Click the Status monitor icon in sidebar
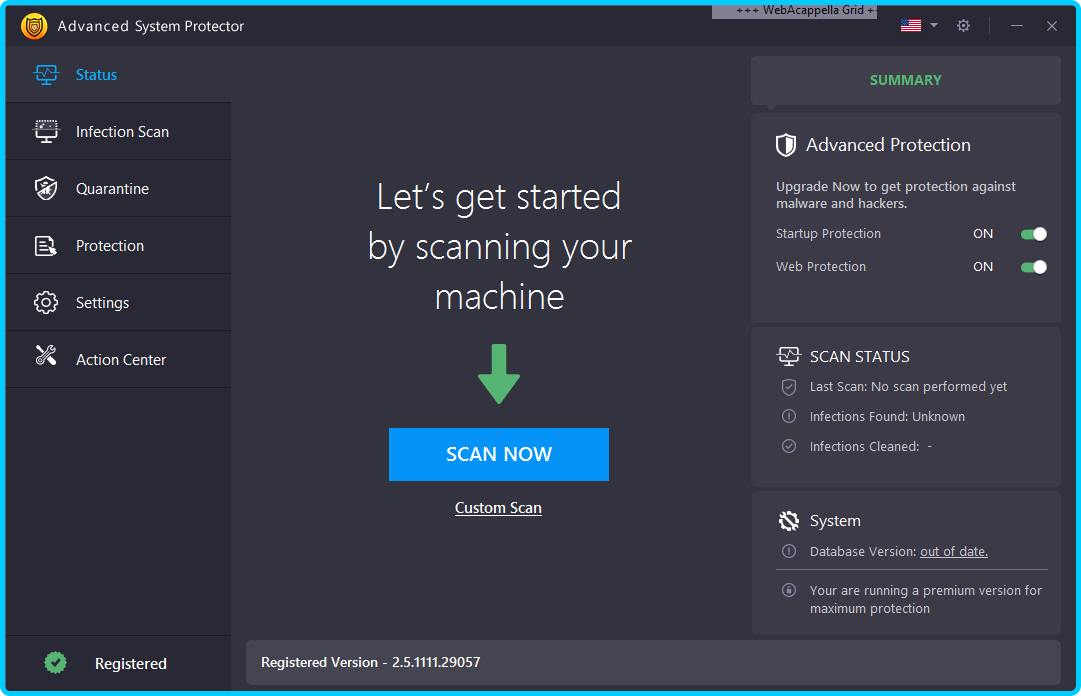Image resolution: width=1081 pixels, height=696 pixels. coord(46,74)
